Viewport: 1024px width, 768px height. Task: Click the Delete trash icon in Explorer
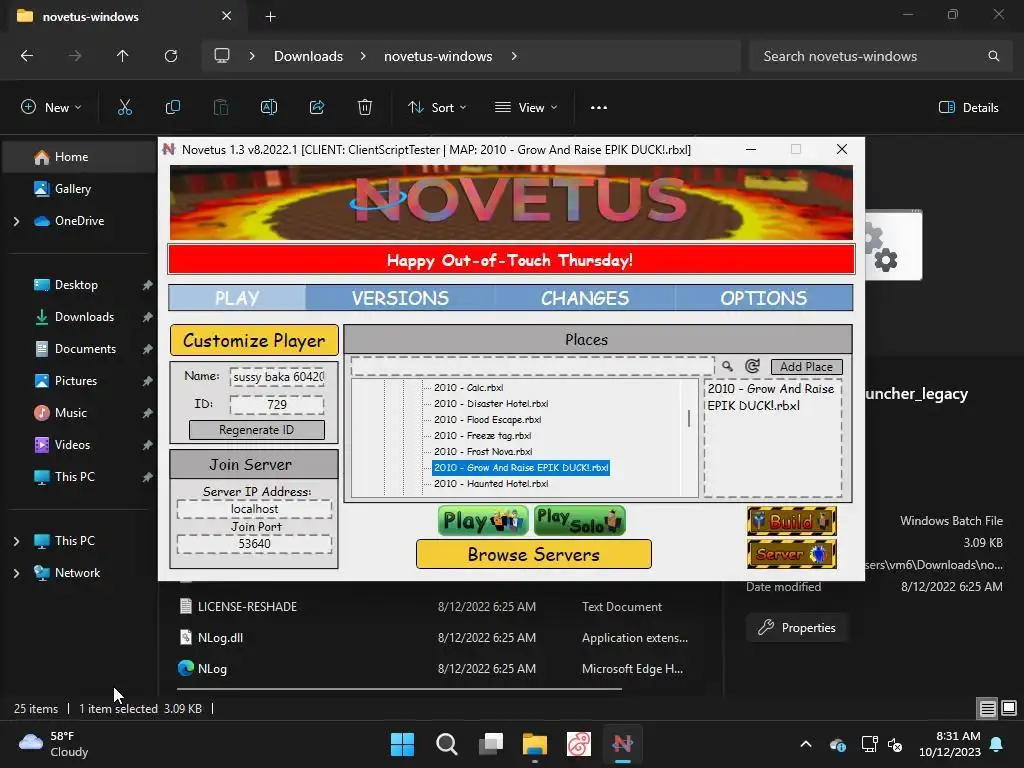(365, 107)
